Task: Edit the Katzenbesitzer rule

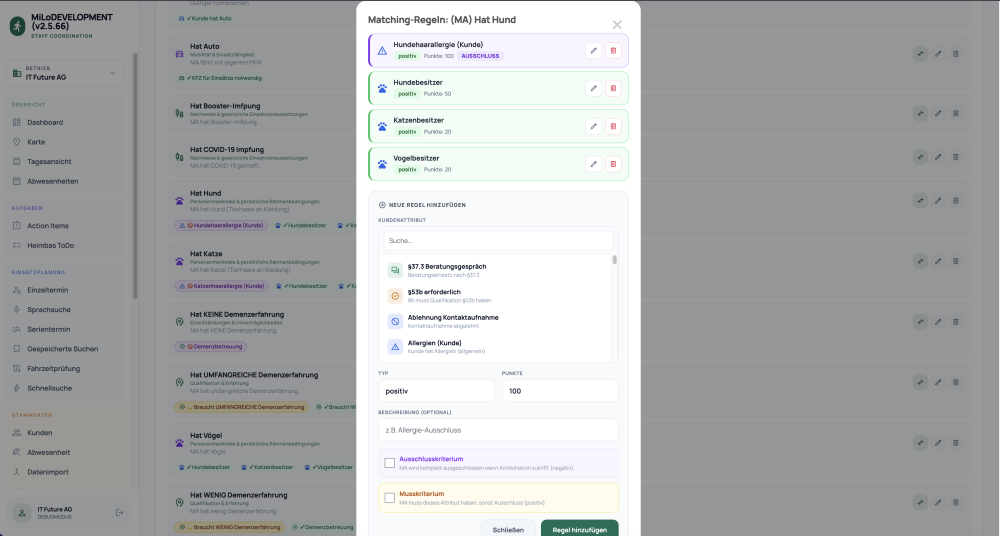Action: 593,126
